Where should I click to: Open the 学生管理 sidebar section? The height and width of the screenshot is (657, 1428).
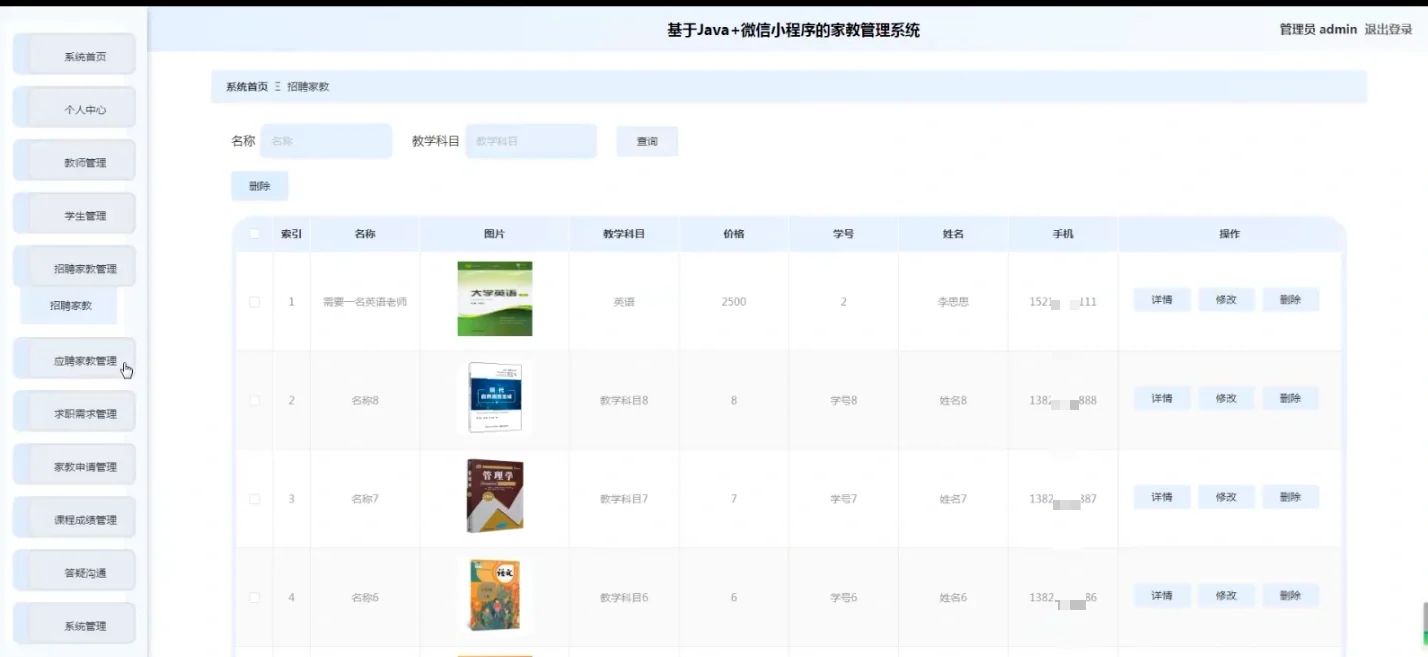pyautogui.click(x=73, y=213)
